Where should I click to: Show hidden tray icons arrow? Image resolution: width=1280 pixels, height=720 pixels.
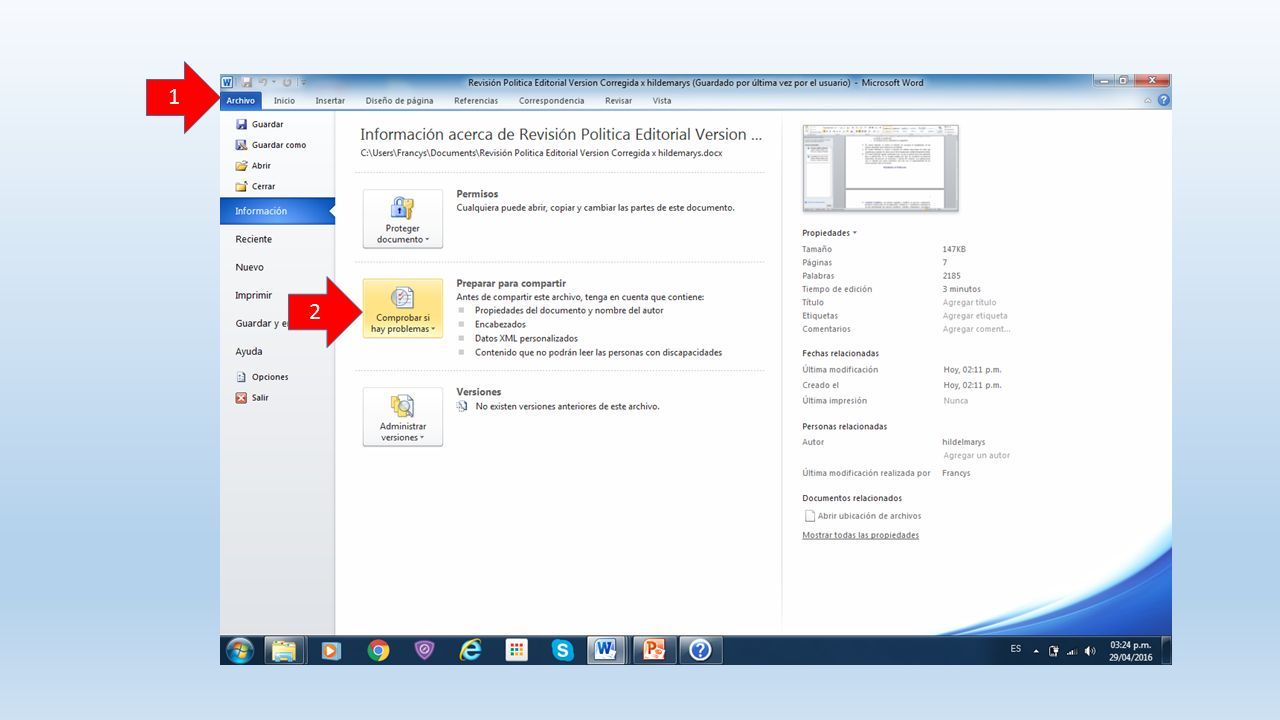[1037, 651]
